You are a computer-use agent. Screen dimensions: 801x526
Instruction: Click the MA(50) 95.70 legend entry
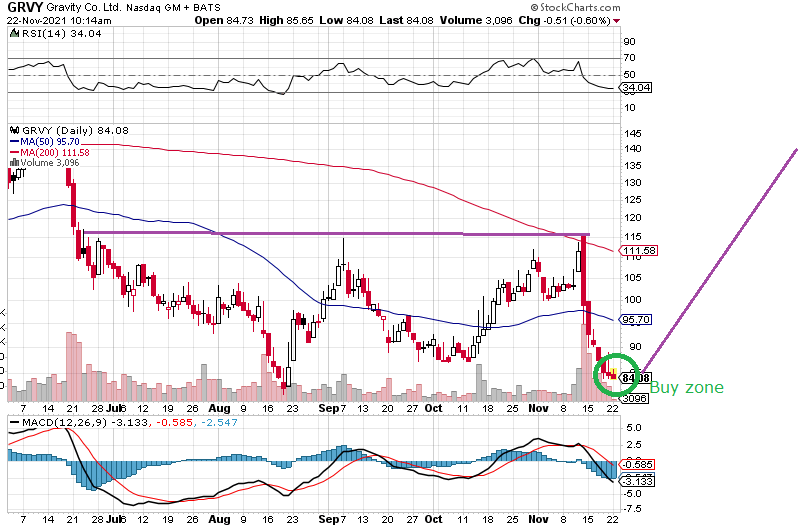click(50, 142)
